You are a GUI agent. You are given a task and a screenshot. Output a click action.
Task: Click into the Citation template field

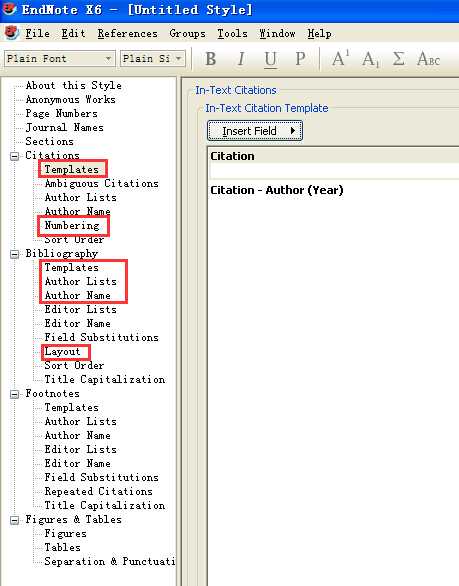tap(334, 172)
